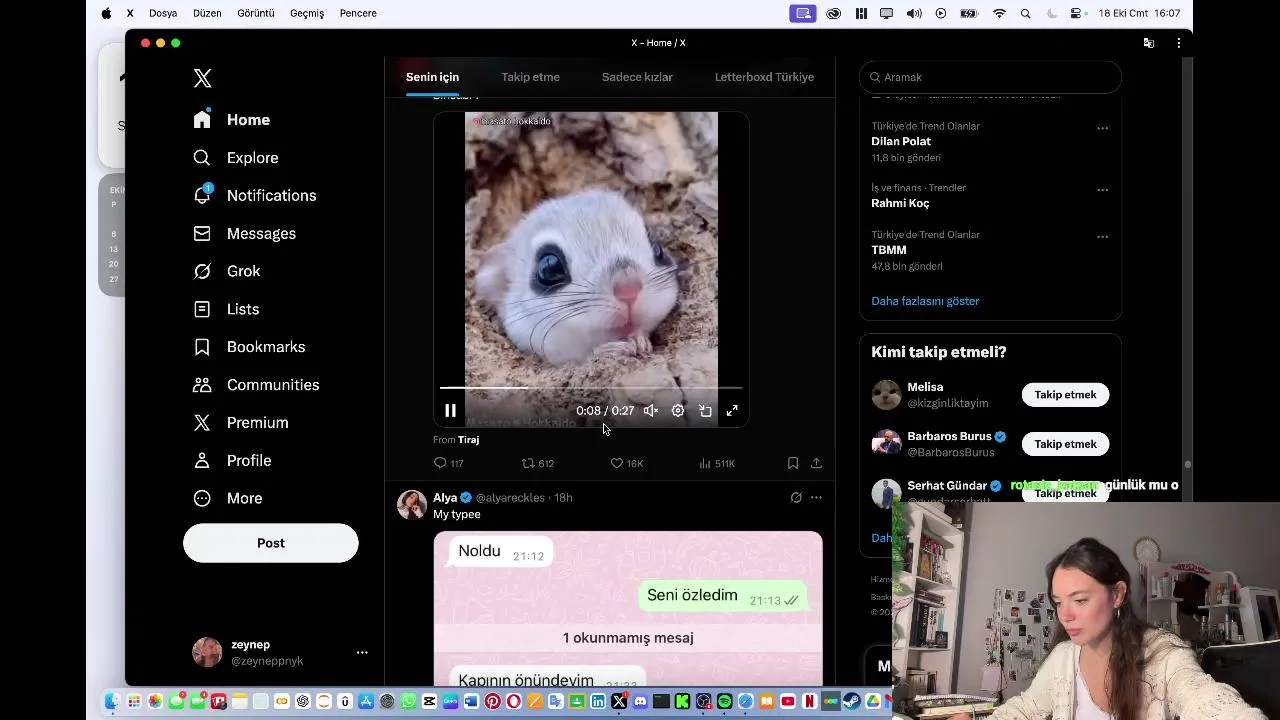
Task: Switch to the Senin için tab
Action: point(432,77)
